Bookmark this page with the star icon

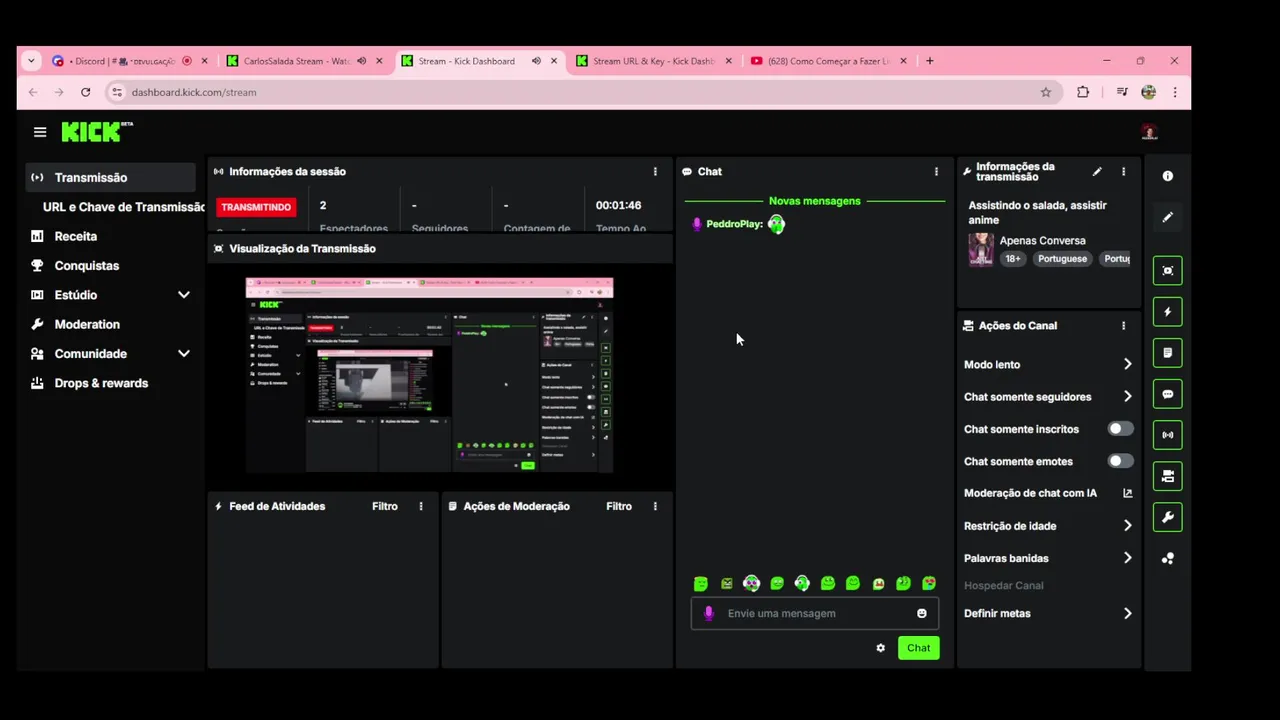pos(1046,92)
